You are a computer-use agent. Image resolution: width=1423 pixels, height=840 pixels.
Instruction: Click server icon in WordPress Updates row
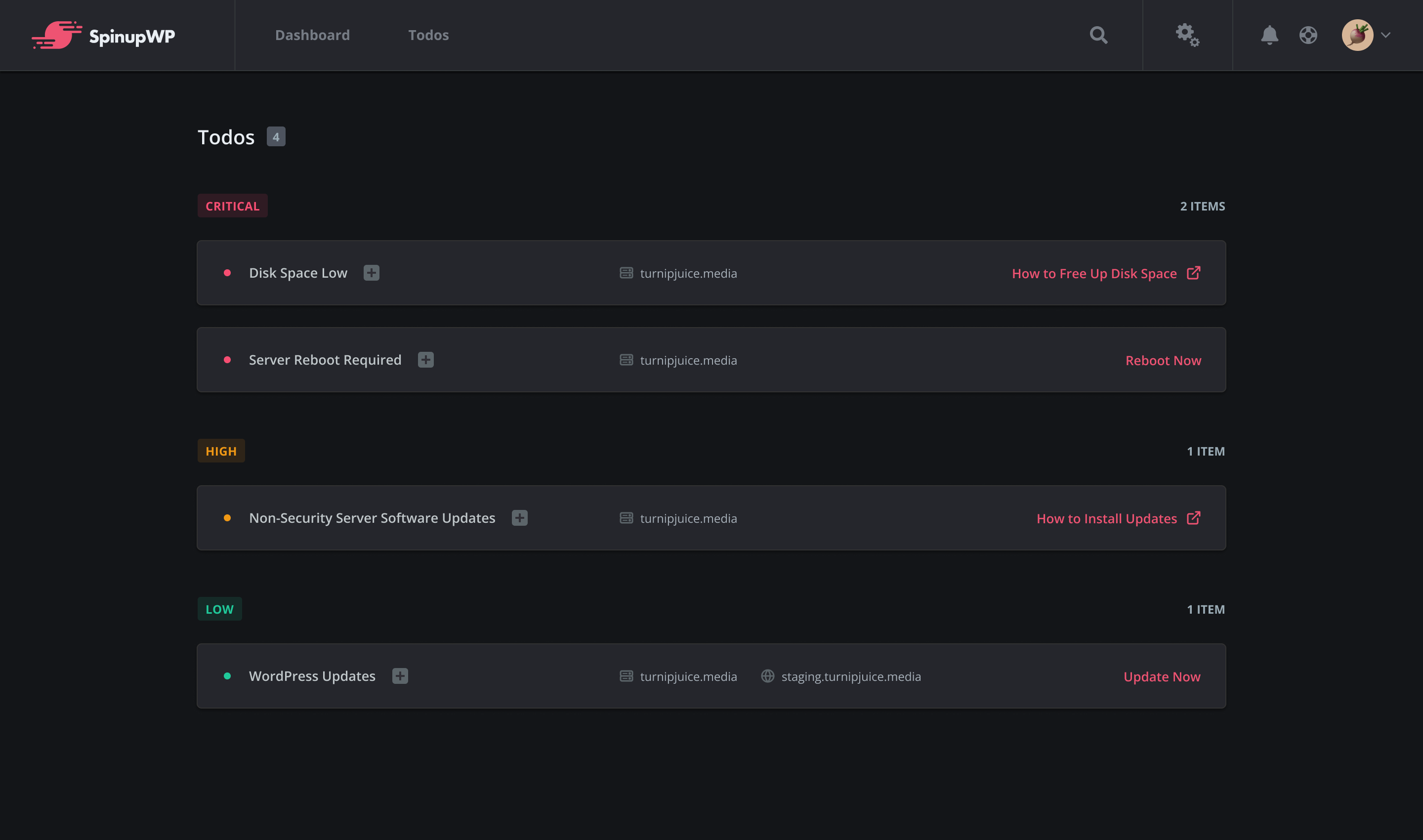(626, 676)
